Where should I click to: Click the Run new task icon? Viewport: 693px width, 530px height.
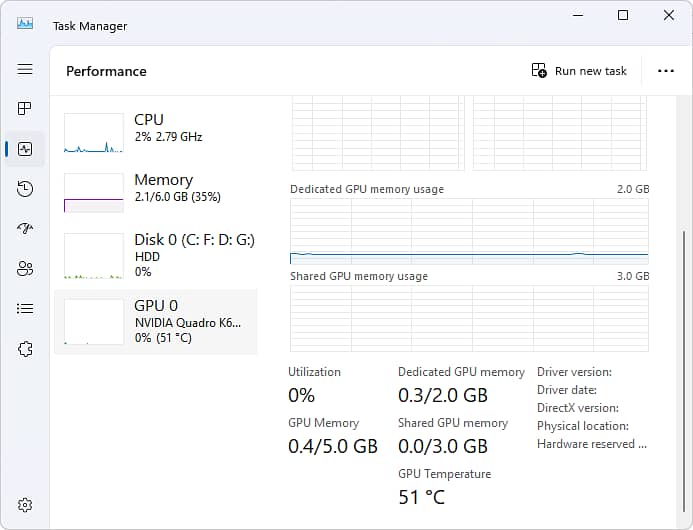click(x=539, y=70)
